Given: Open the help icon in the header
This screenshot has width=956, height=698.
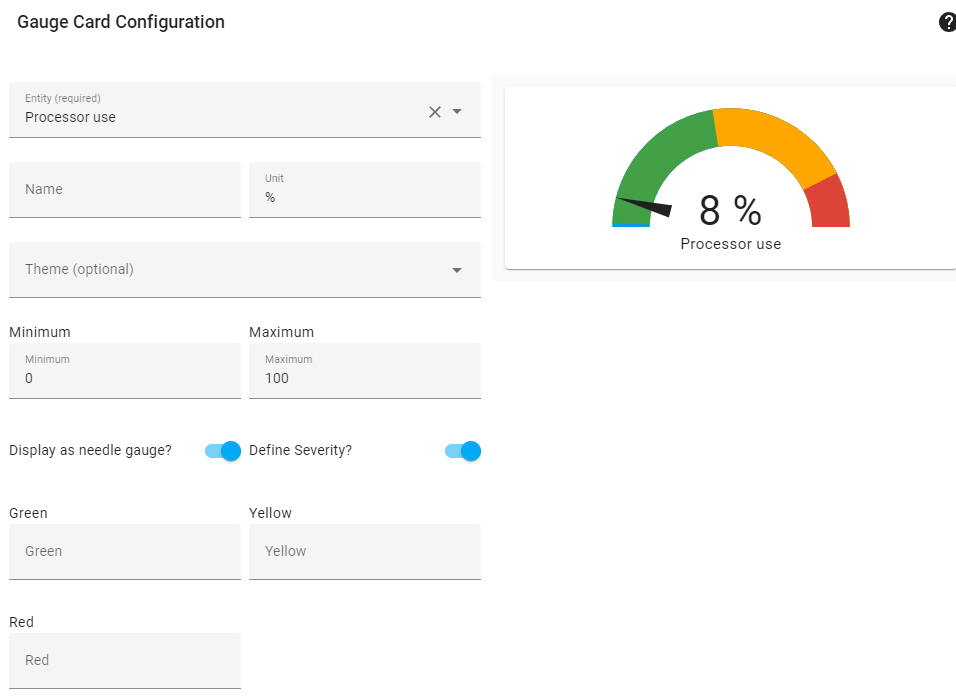Looking at the screenshot, I should (947, 22).
